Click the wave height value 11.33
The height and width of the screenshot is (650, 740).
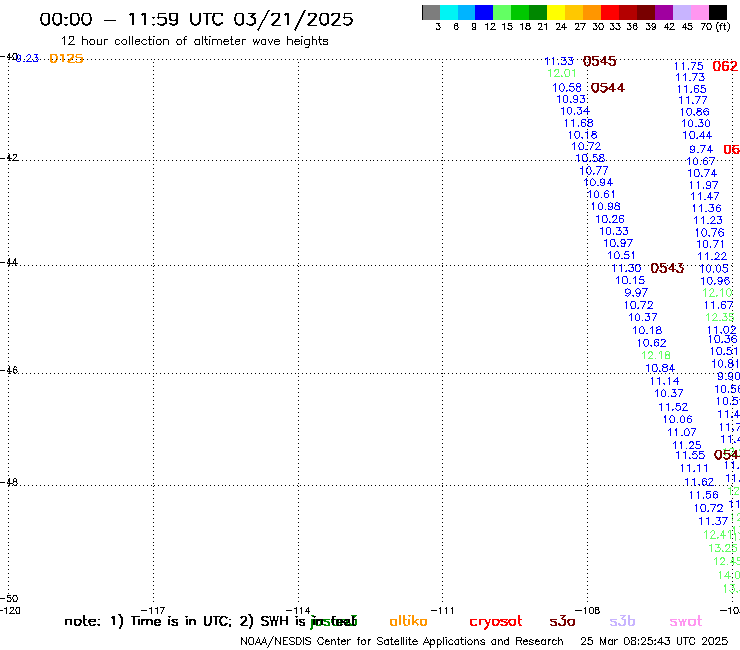559,61
